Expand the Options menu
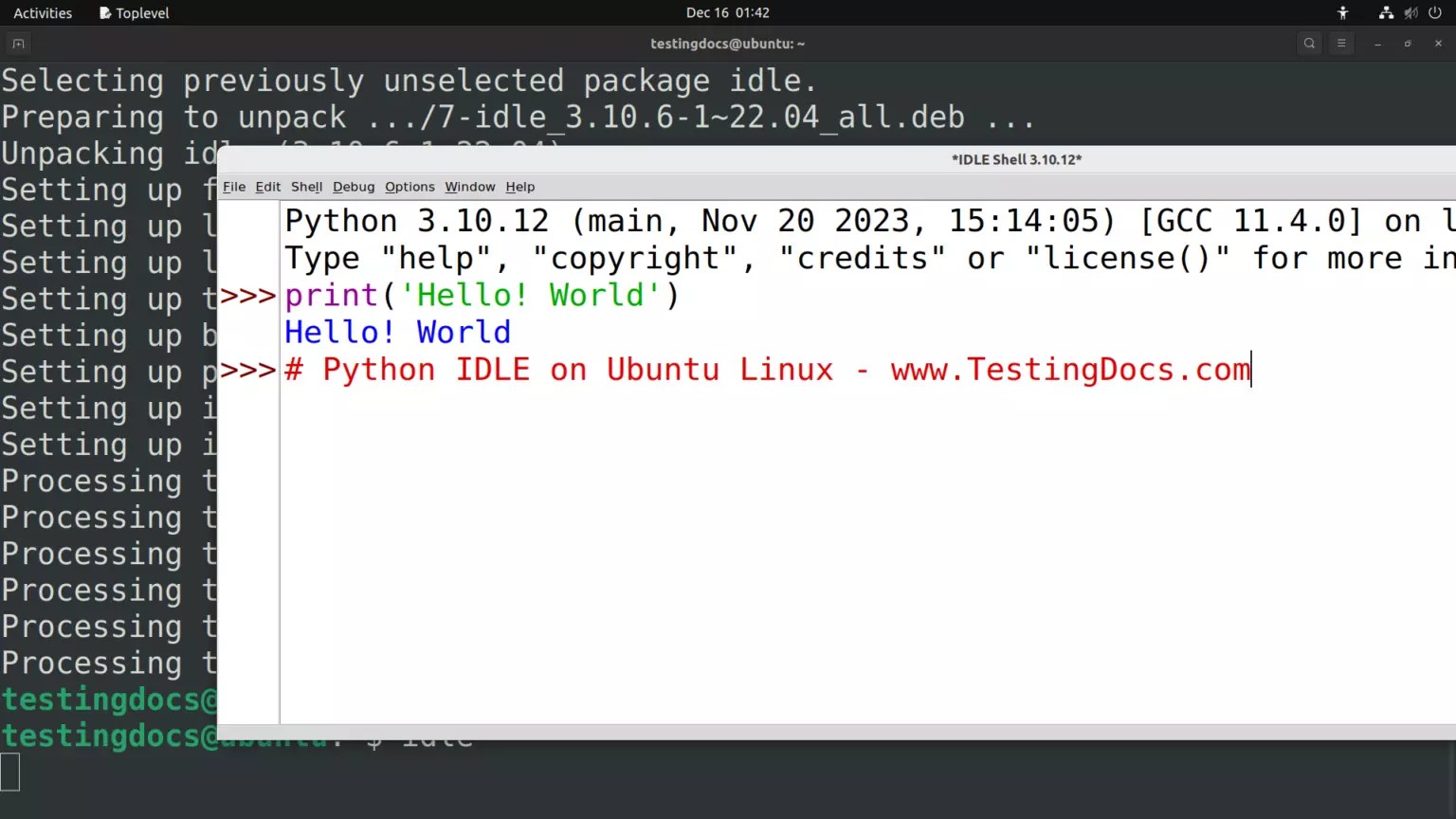Viewport: 1456px width, 819px height. (409, 187)
